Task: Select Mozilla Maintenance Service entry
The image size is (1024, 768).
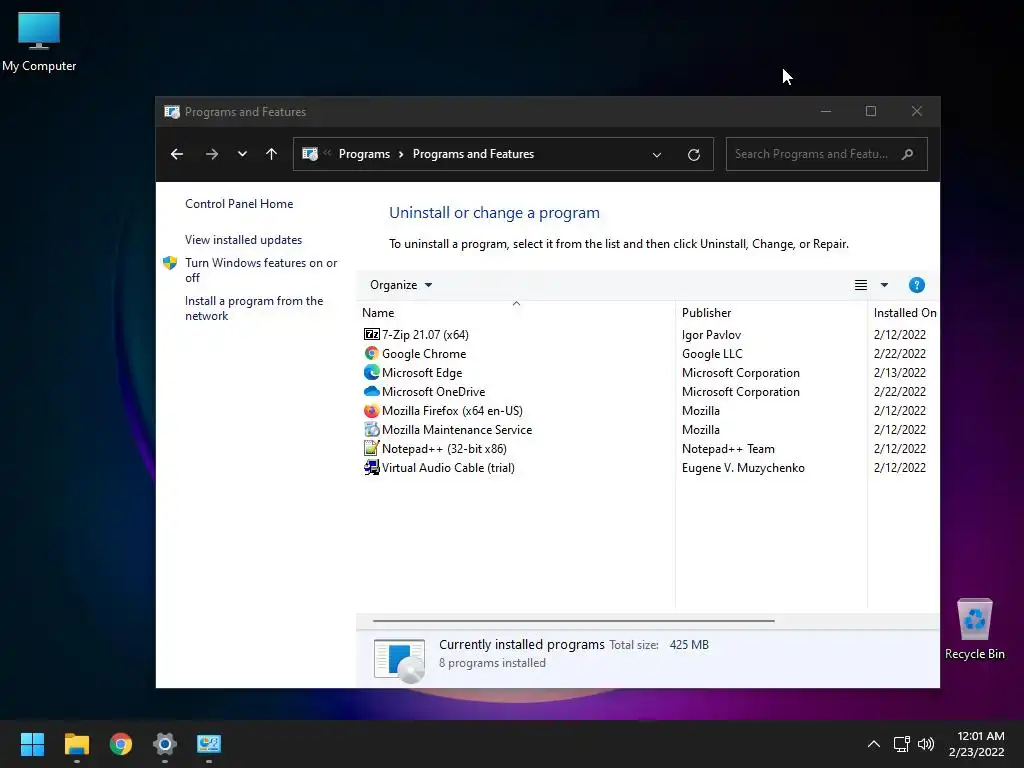Action: tap(457, 429)
